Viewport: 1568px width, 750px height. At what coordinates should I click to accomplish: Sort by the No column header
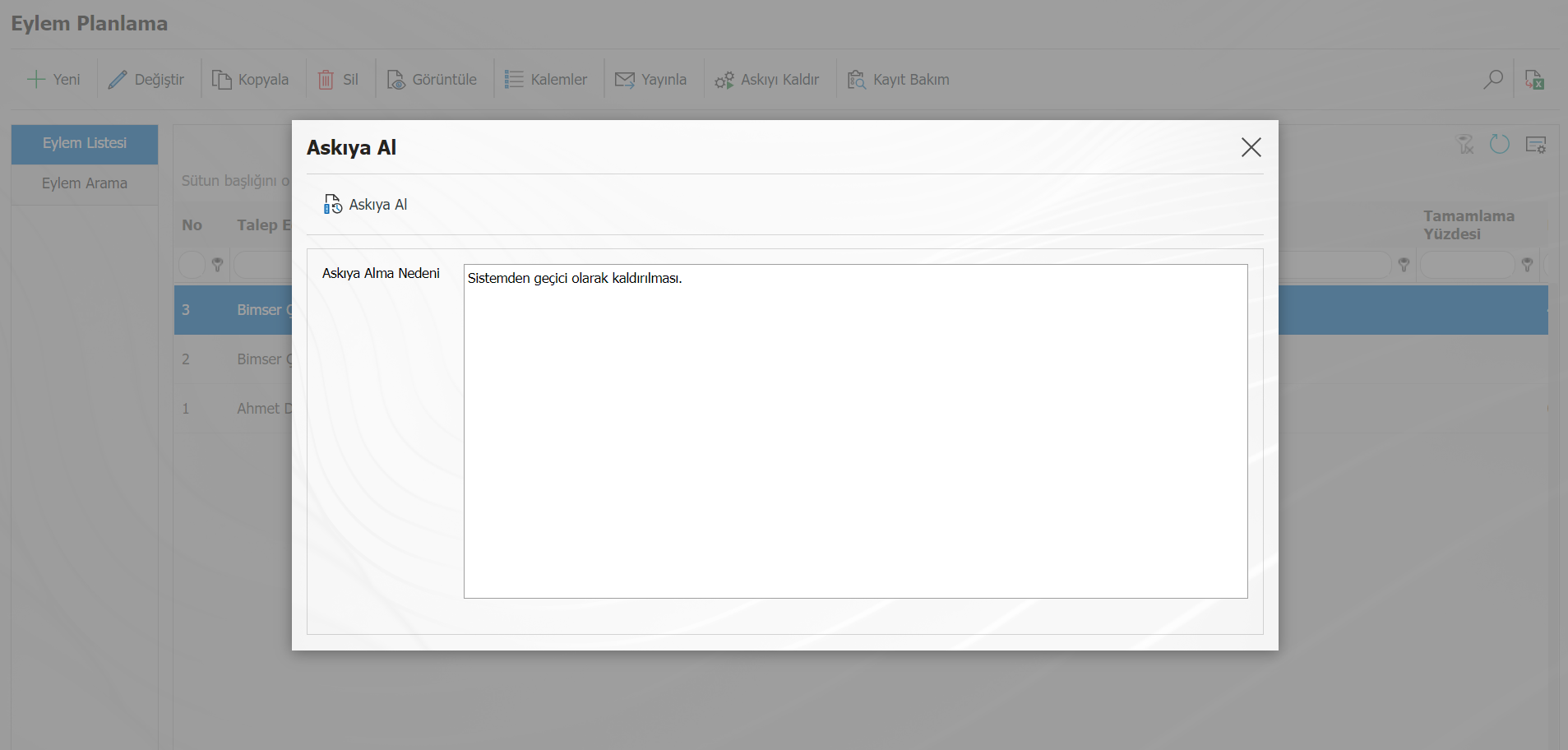pos(192,225)
